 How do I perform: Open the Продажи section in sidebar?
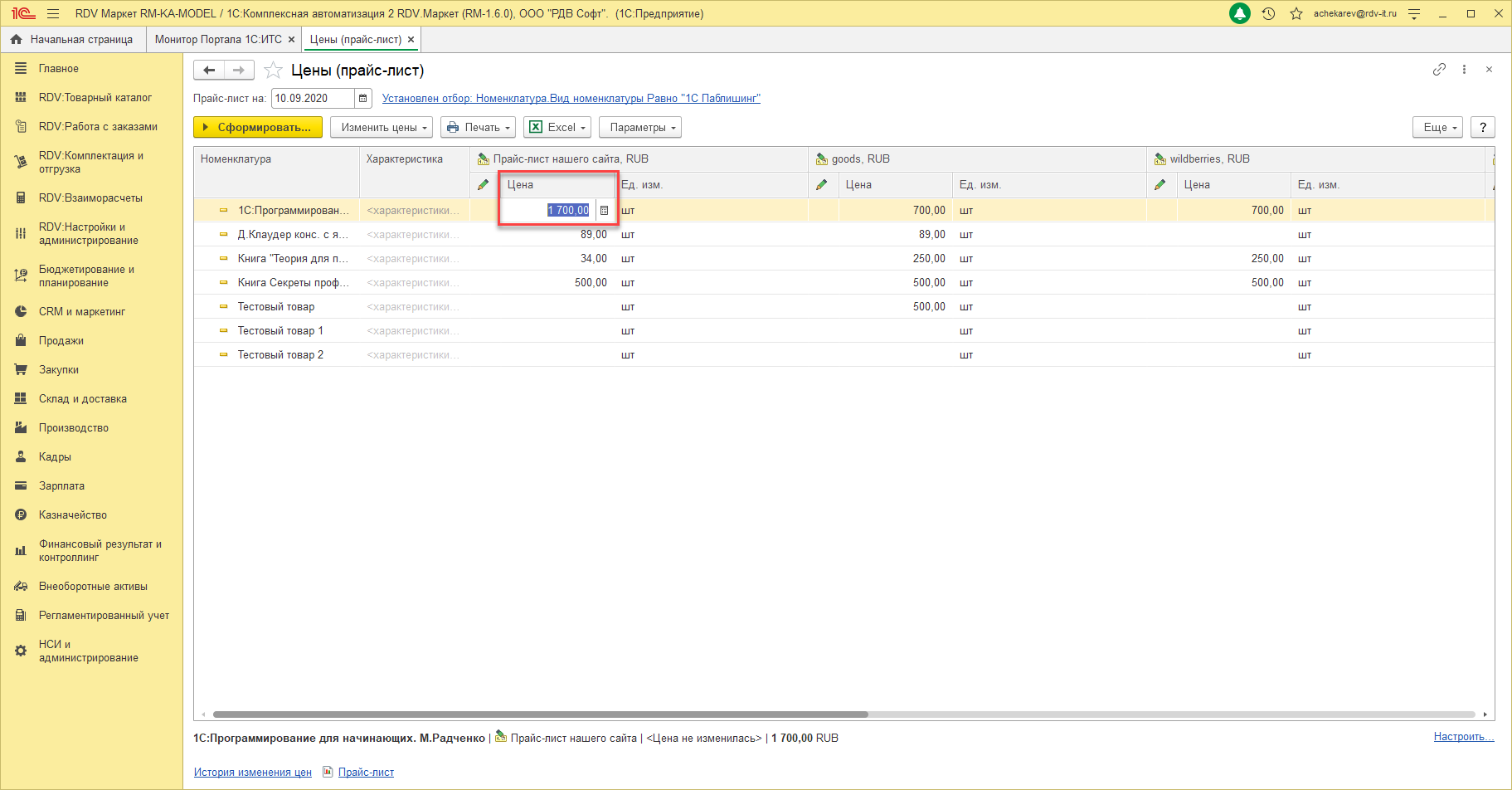tap(61, 341)
